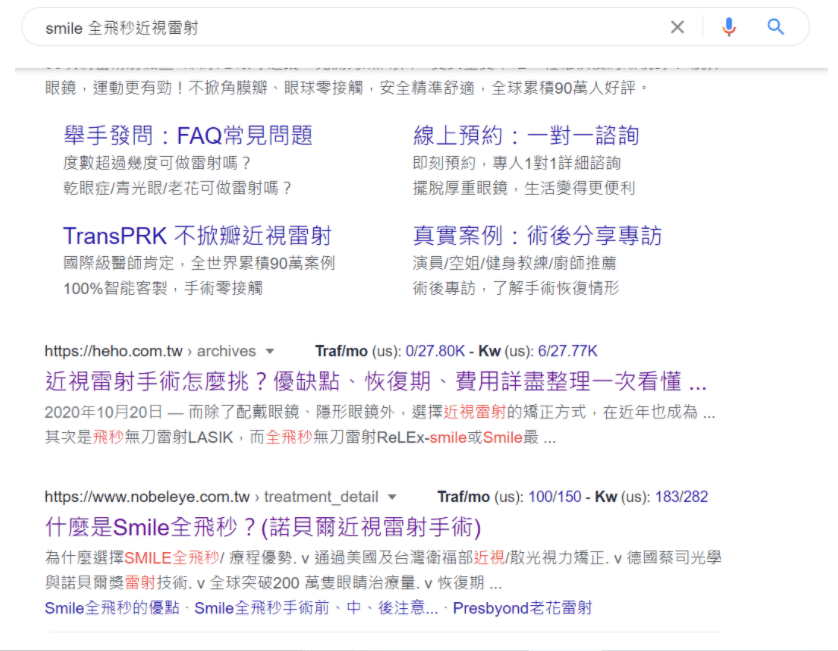Screen dimensions: 838x651
Task: Open the 真實案例：術後分享專訪 sitelink
Action: point(537,235)
